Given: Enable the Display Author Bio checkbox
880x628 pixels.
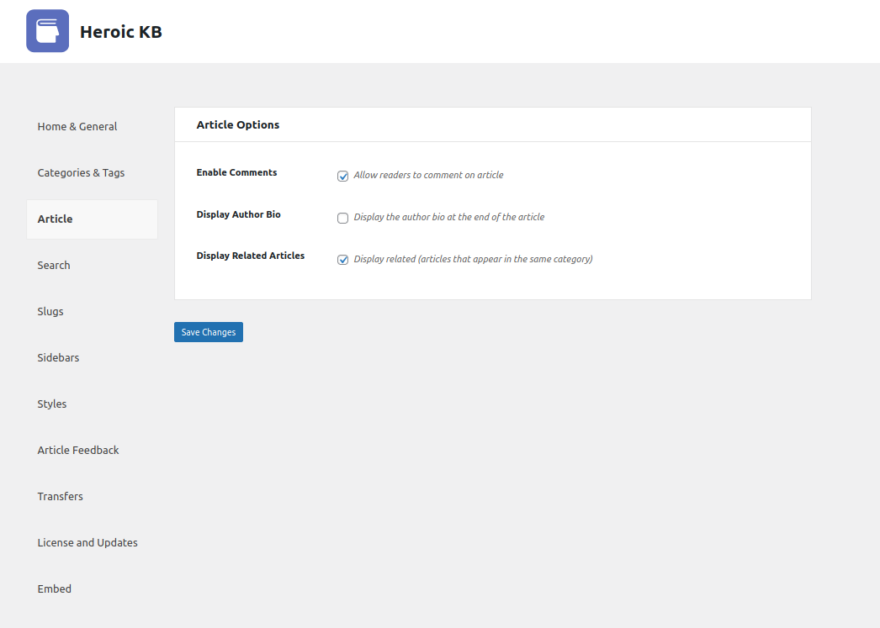Looking at the screenshot, I should (x=343, y=217).
